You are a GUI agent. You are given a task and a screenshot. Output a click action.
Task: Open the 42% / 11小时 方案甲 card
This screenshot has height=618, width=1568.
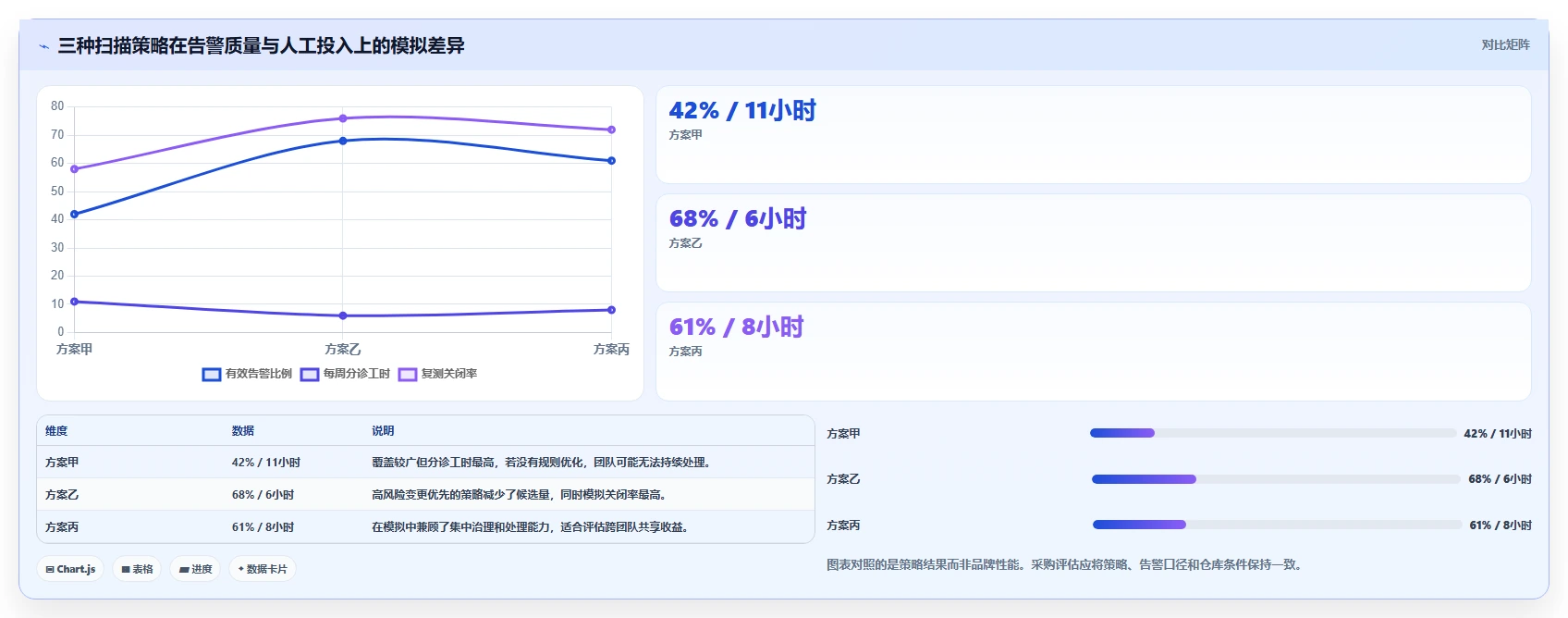1094,135
